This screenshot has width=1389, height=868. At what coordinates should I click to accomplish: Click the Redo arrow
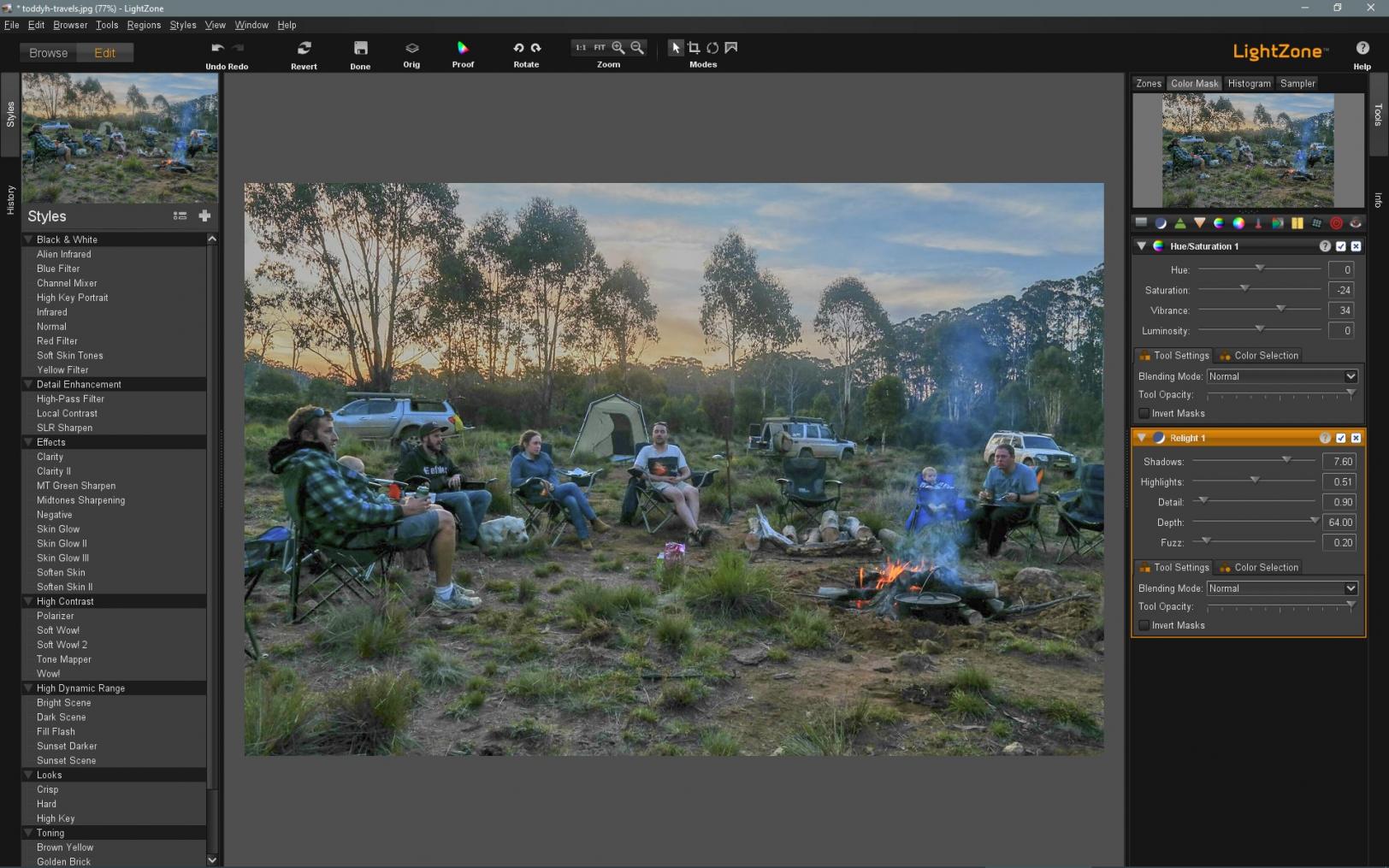(239, 48)
